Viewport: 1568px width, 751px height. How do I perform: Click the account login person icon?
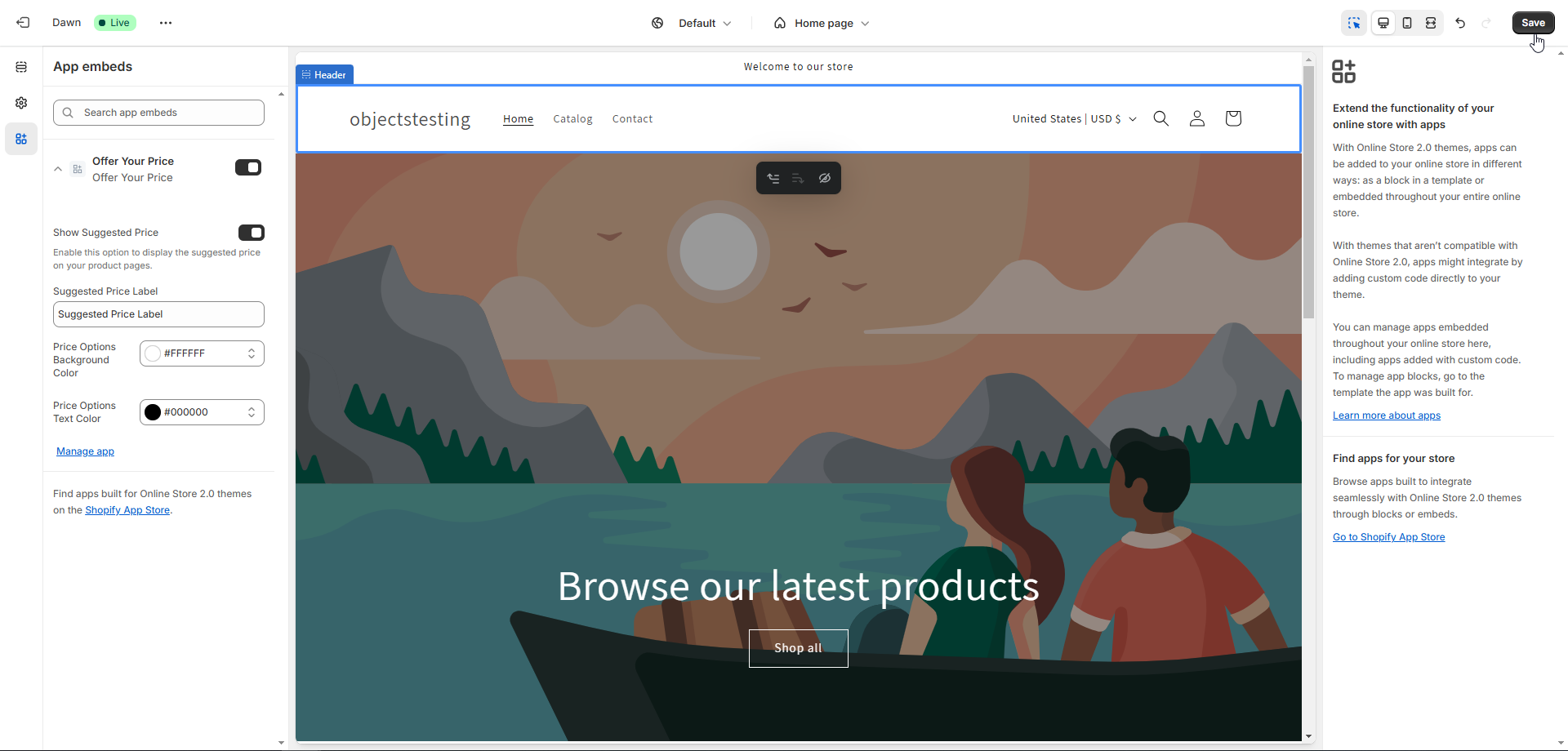[1197, 118]
